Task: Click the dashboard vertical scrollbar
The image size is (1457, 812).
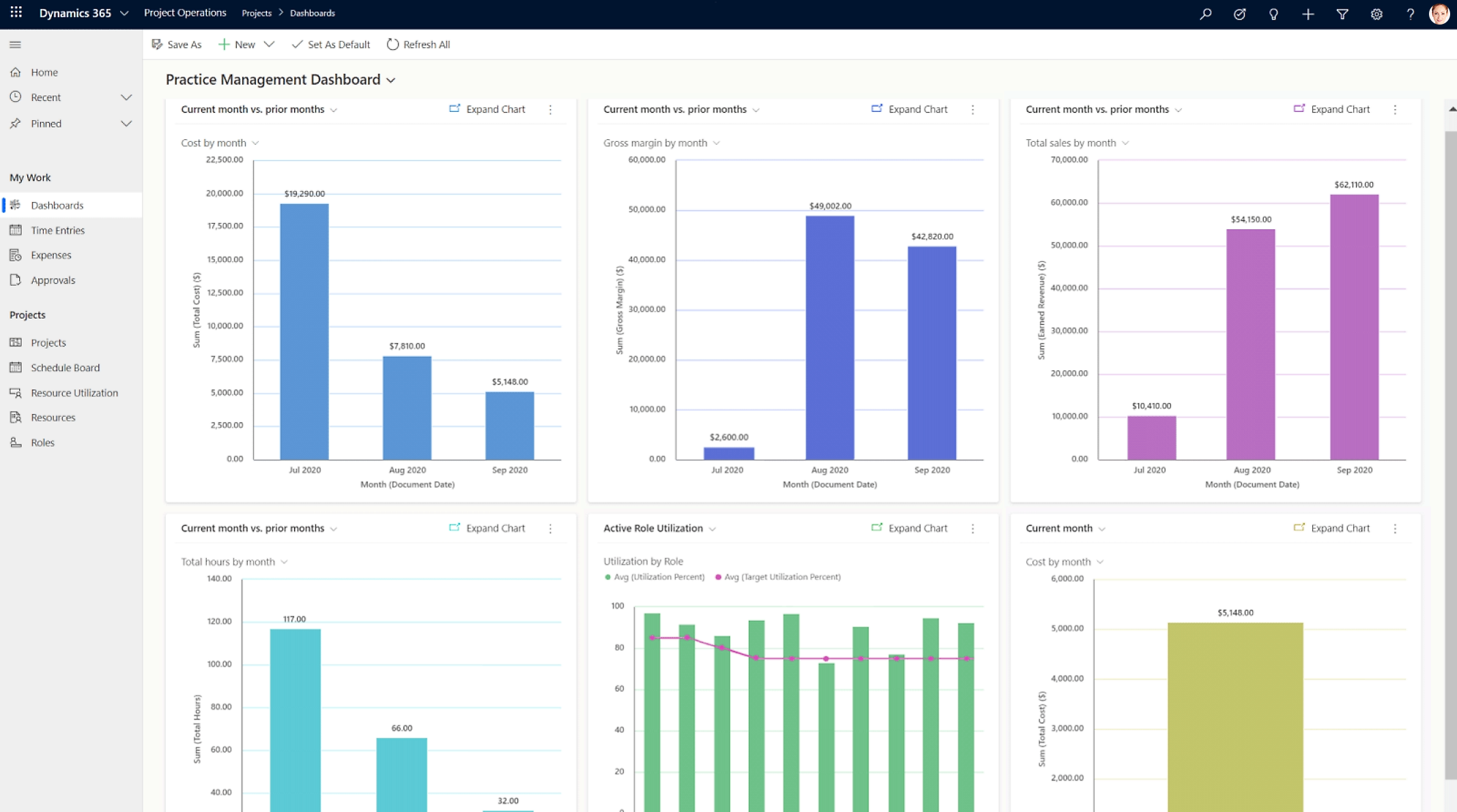Action: pyautogui.click(x=1450, y=450)
